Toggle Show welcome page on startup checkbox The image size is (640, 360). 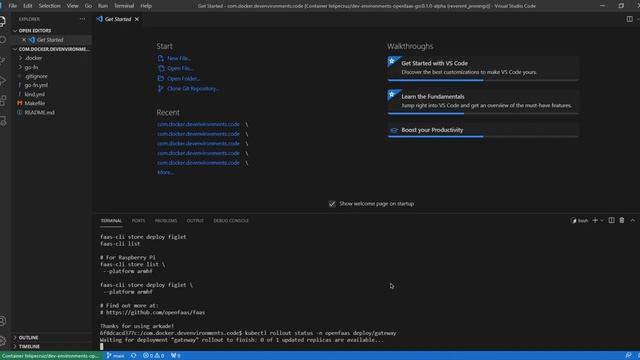[332, 204]
